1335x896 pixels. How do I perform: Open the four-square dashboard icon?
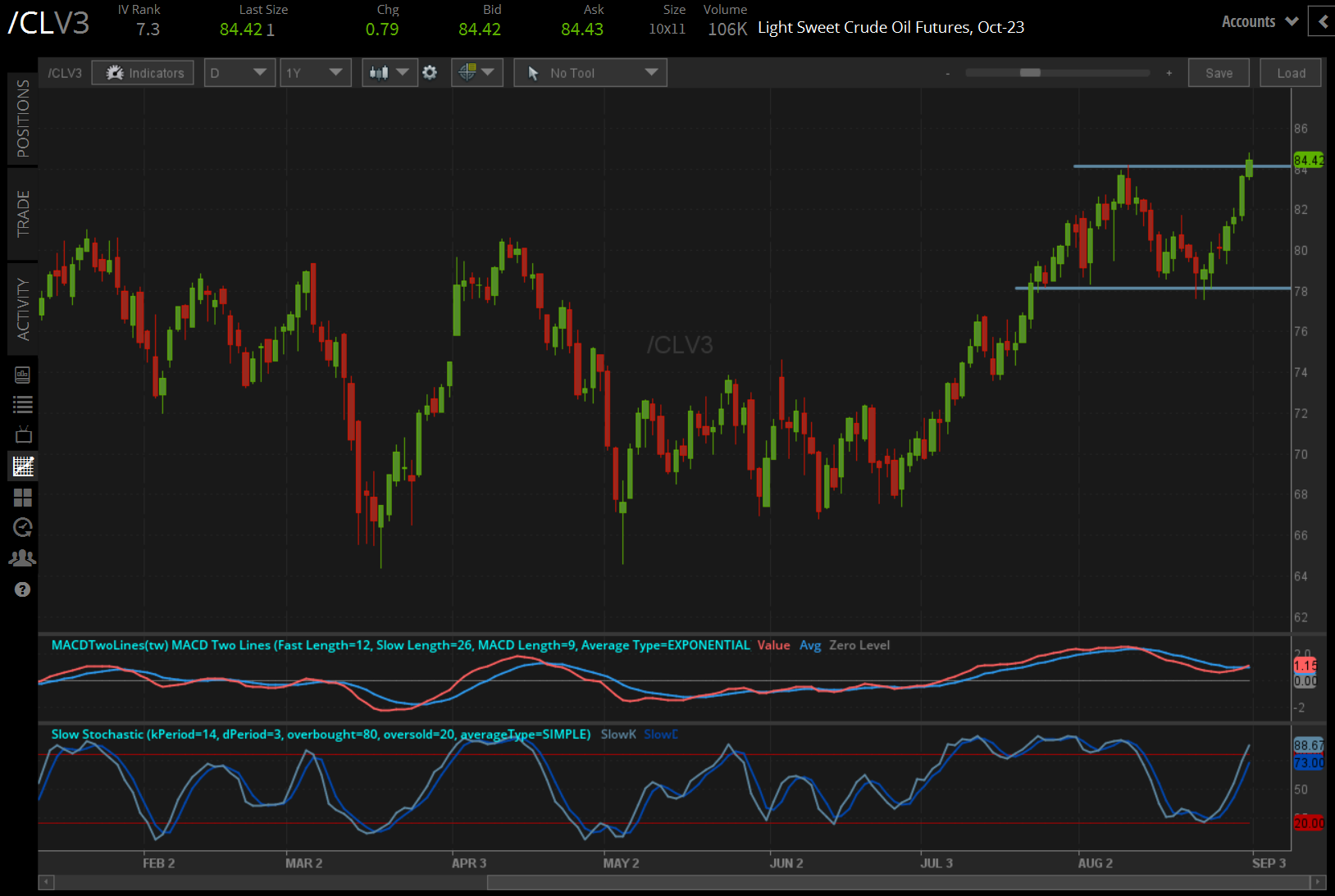pos(23,498)
